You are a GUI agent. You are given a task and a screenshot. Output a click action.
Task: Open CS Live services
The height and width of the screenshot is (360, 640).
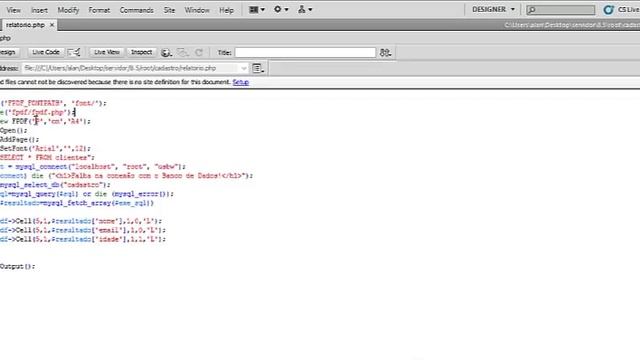(622, 10)
